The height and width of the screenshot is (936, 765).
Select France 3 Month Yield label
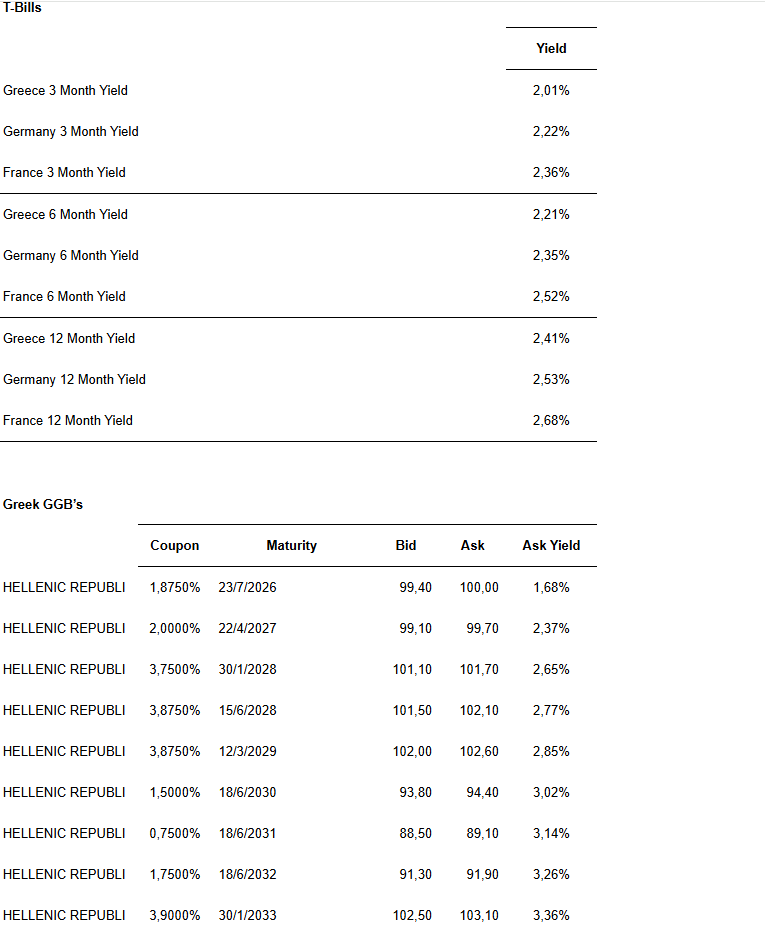(x=64, y=173)
